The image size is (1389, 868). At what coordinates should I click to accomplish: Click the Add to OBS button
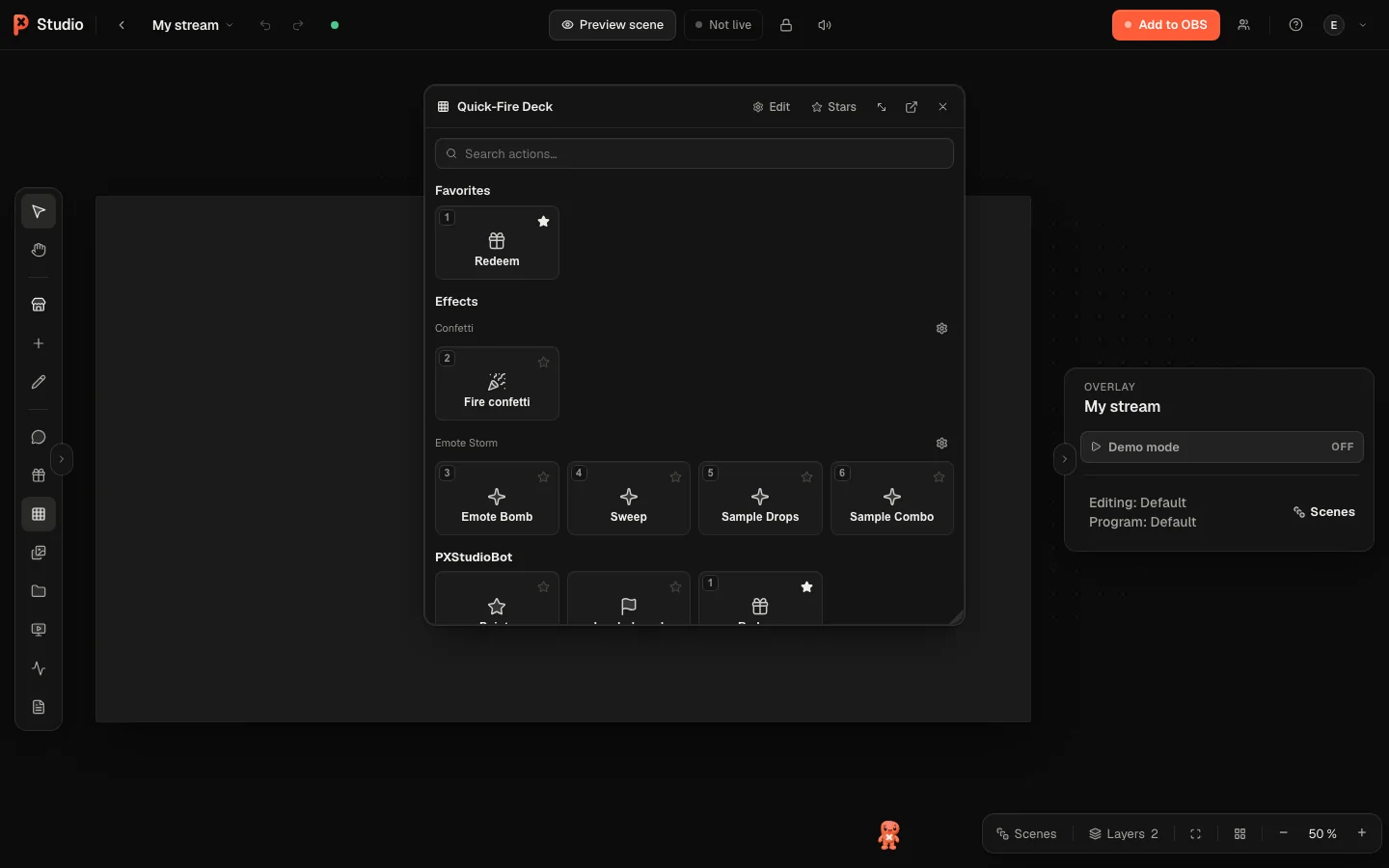point(1165,25)
